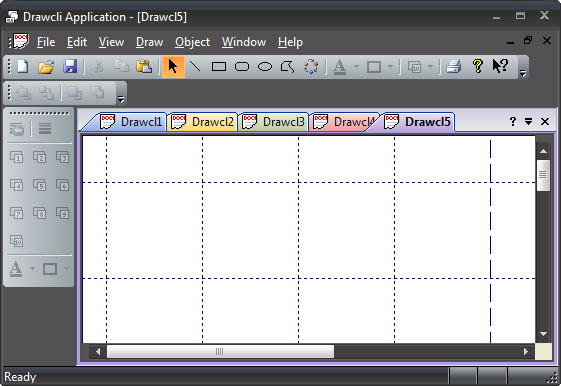Save the drawing with the floppy disk icon

tap(70, 67)
